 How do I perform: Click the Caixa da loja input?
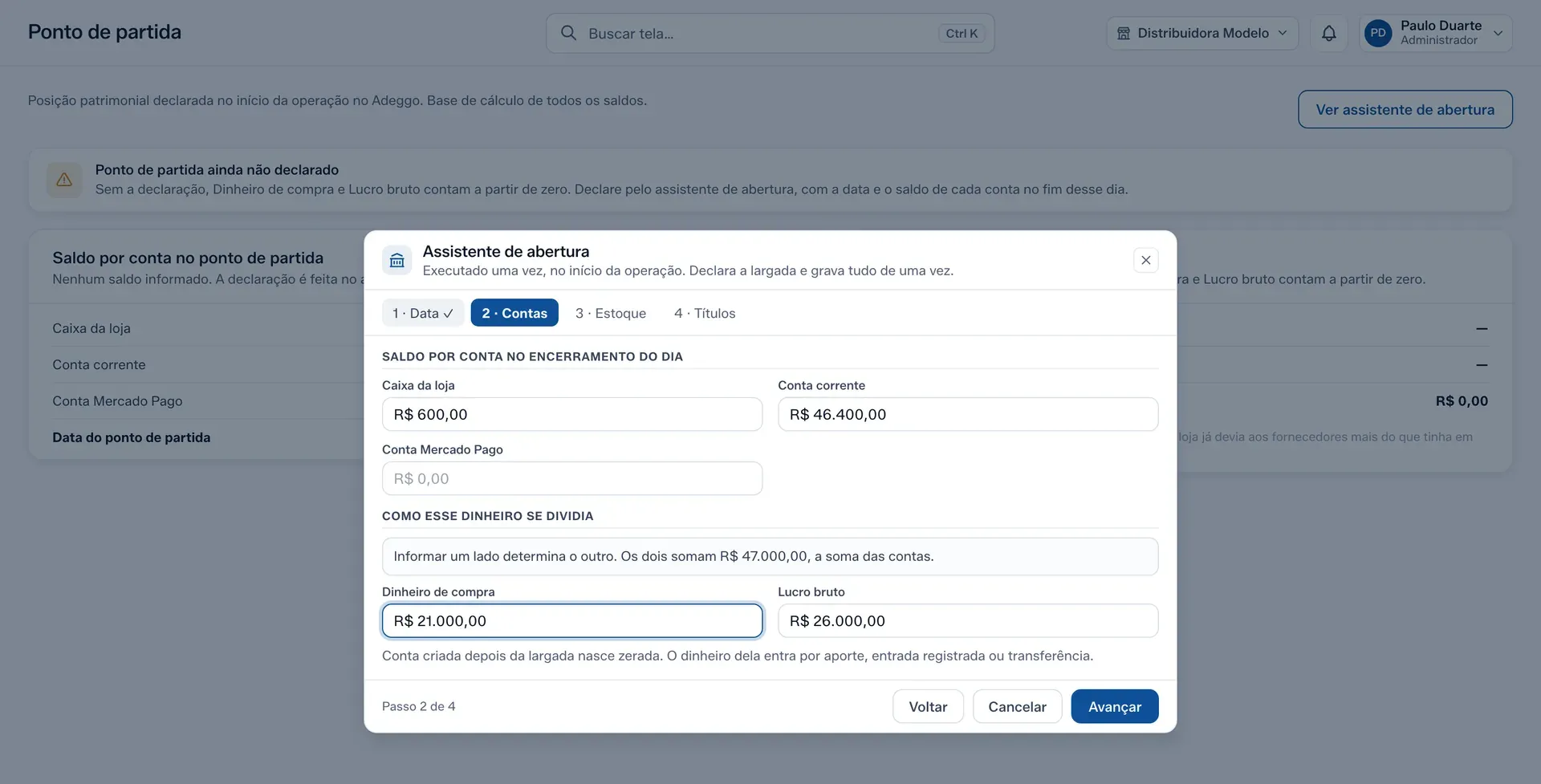click(571, 414)
